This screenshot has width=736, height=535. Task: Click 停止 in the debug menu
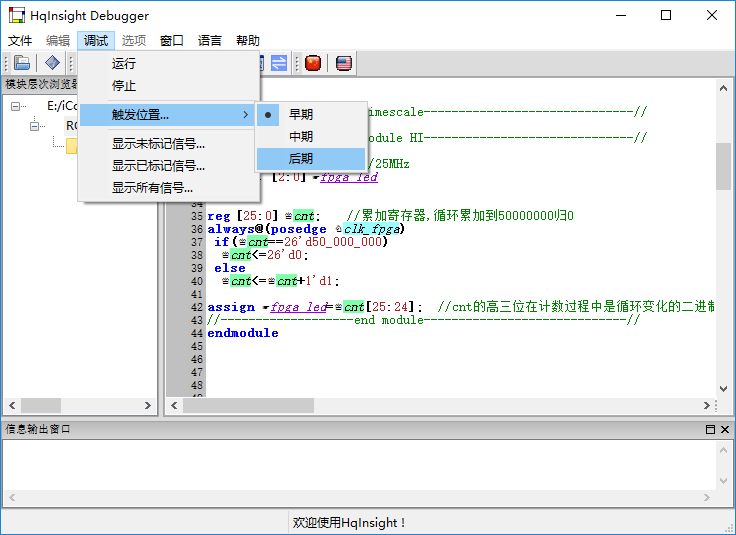click(x=124, y=86)
